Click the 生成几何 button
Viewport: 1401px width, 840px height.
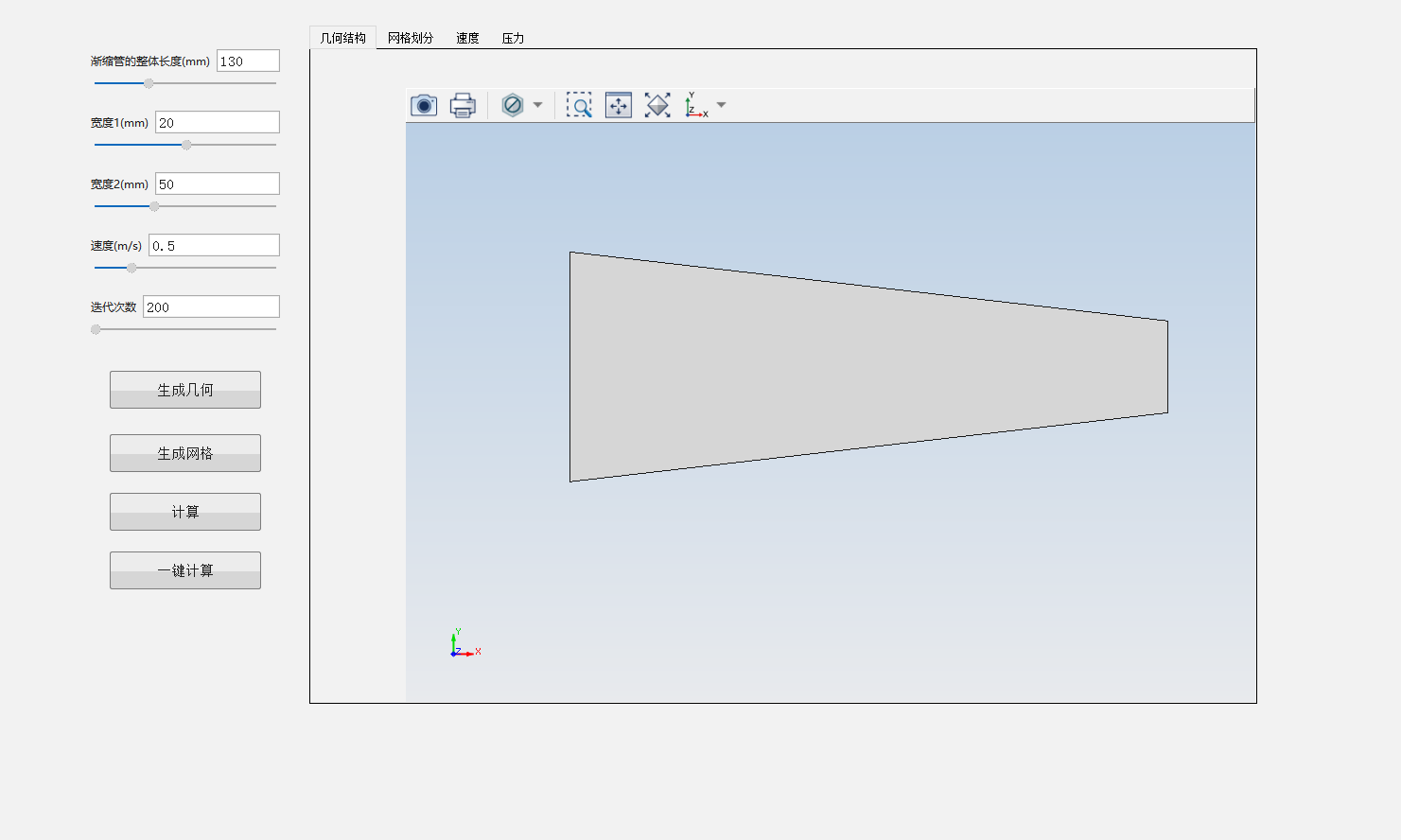pyautogui.click(x=185, y=390)
